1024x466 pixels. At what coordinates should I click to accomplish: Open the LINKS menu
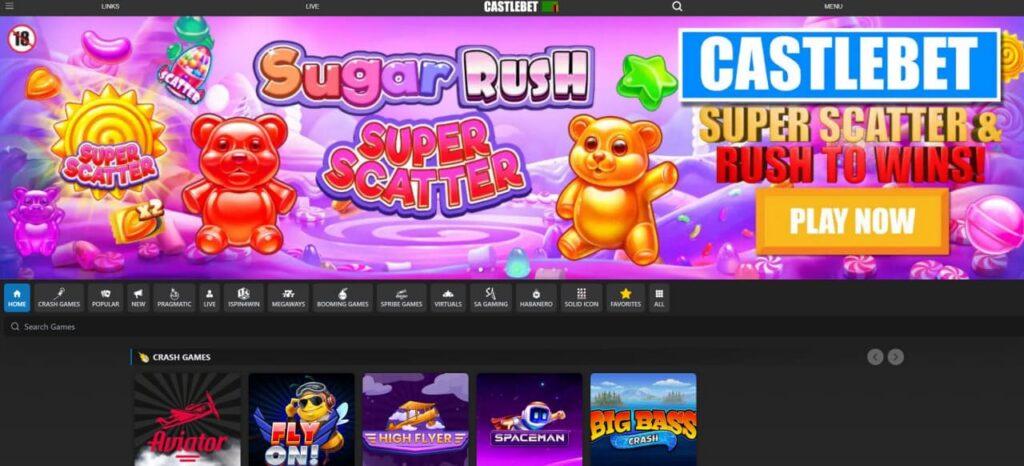[110, 7]
